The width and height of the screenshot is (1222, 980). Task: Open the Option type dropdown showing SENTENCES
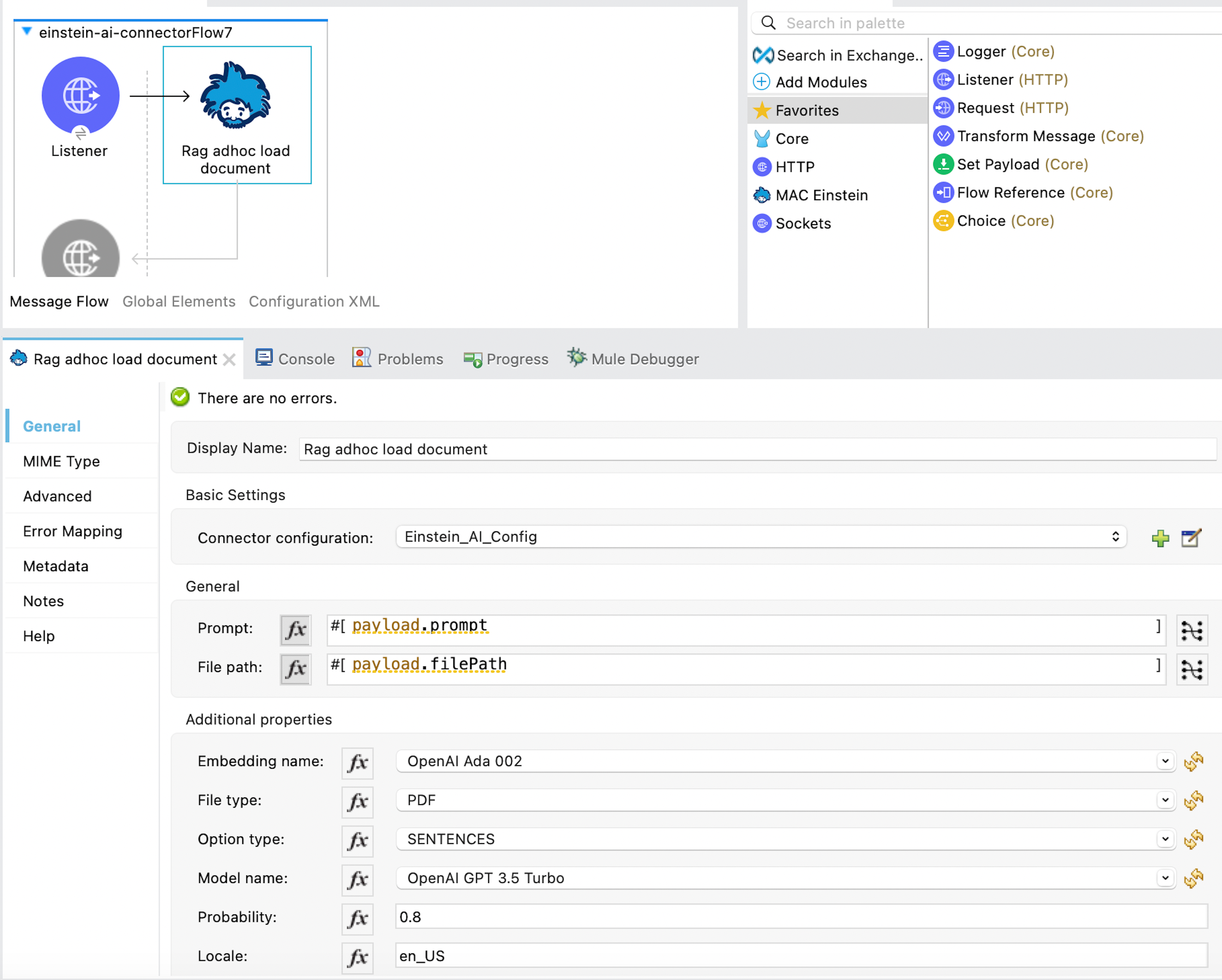(786, 839)
